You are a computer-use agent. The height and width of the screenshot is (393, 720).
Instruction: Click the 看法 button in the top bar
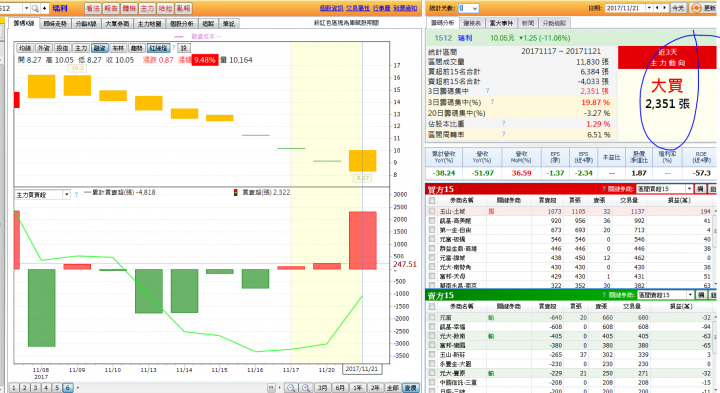pos(93,8)
